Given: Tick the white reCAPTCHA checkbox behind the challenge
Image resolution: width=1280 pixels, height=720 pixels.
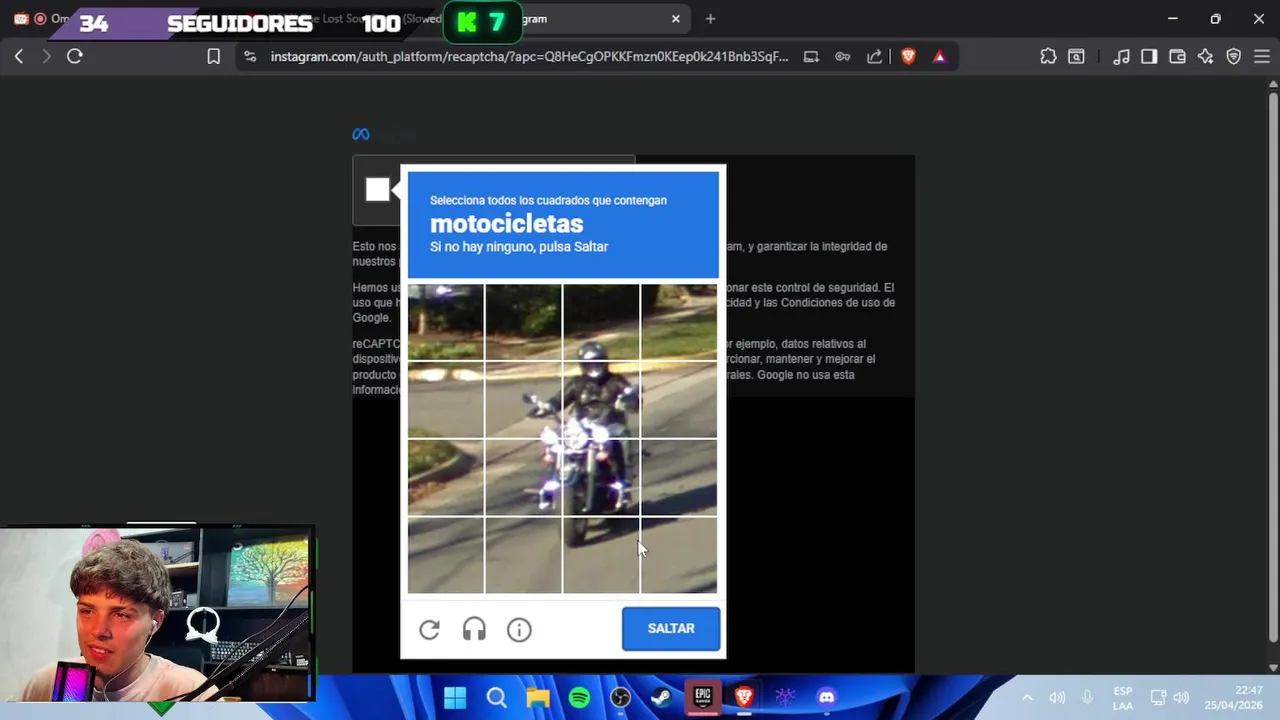Looking at the screenshot, I should click(x=377, y=189).
